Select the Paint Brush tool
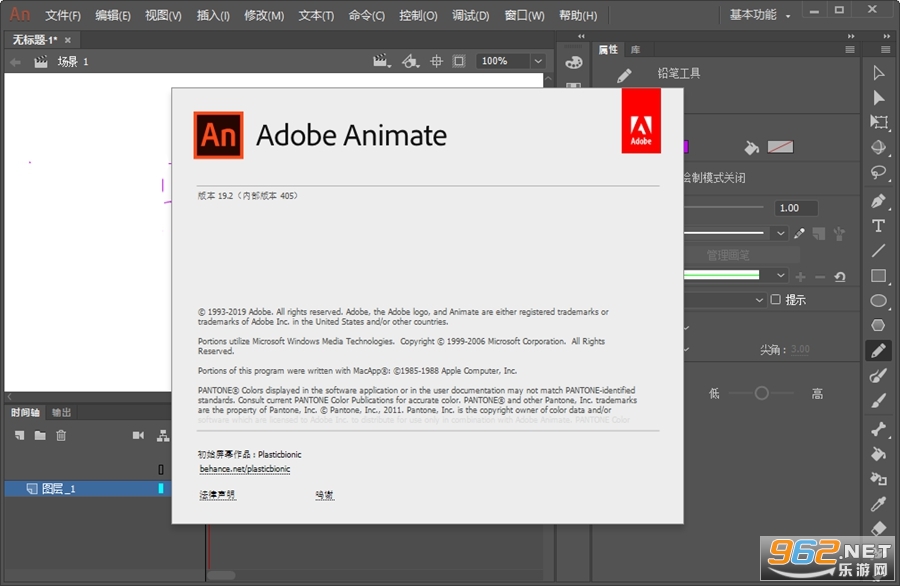900x586 pixels. [x=878, y=375]
